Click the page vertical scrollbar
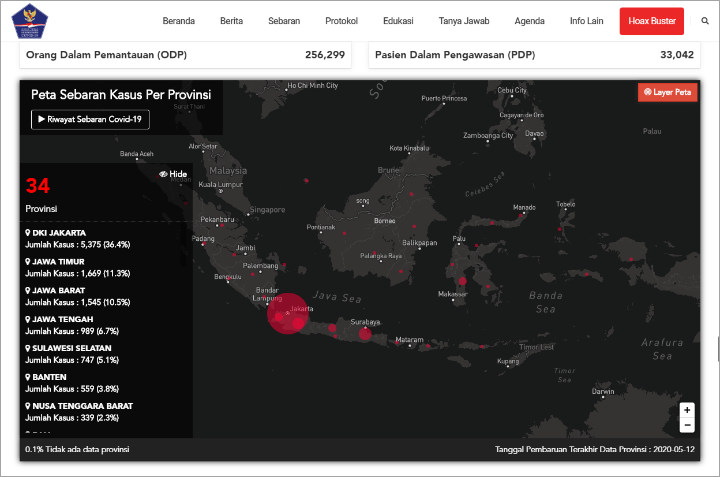The image size is (720, 477). click(x=718, y=349)
